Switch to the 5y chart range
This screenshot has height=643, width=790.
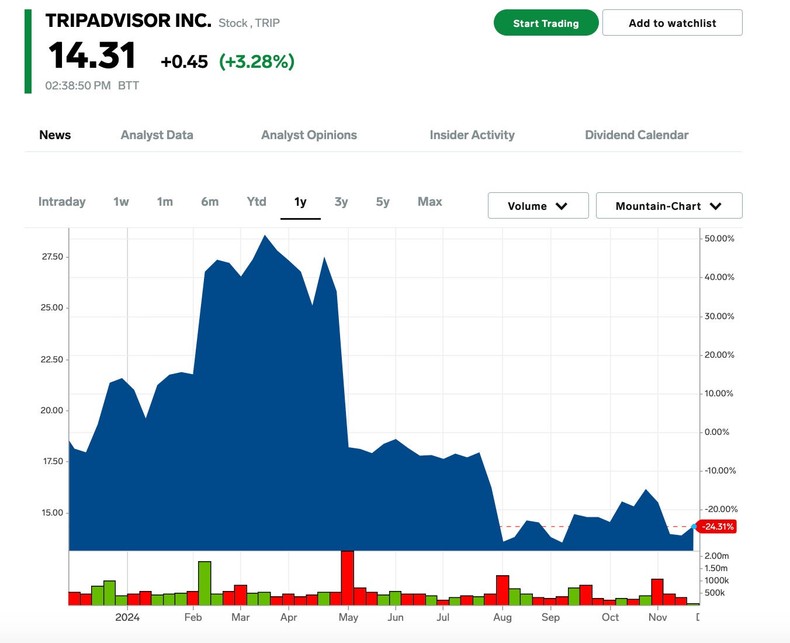coord(383,202)
